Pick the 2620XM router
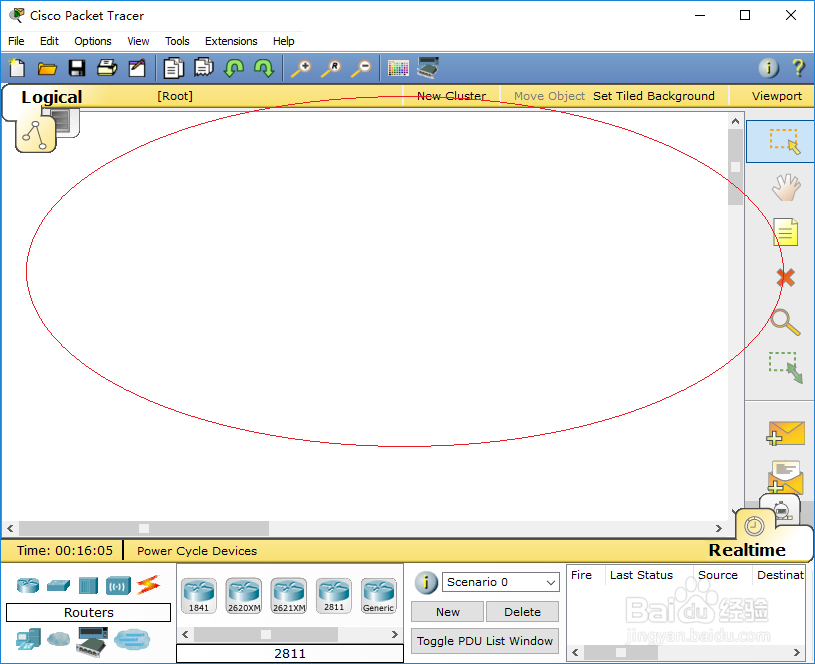Screen dimensions: 815x664 click(x=244, y=595)
